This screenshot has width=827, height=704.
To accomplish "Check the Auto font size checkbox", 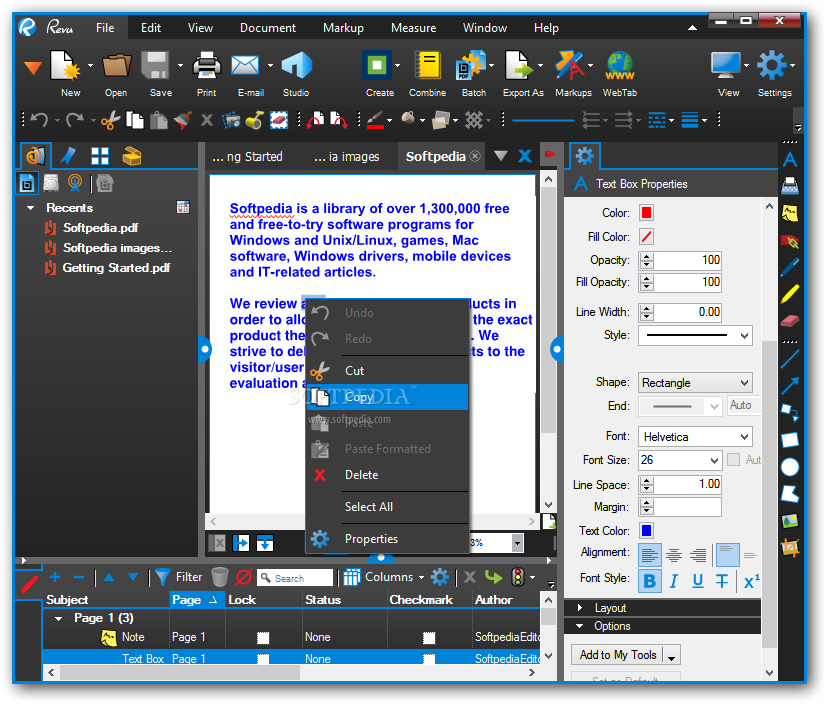I will [x=733, y=460].
